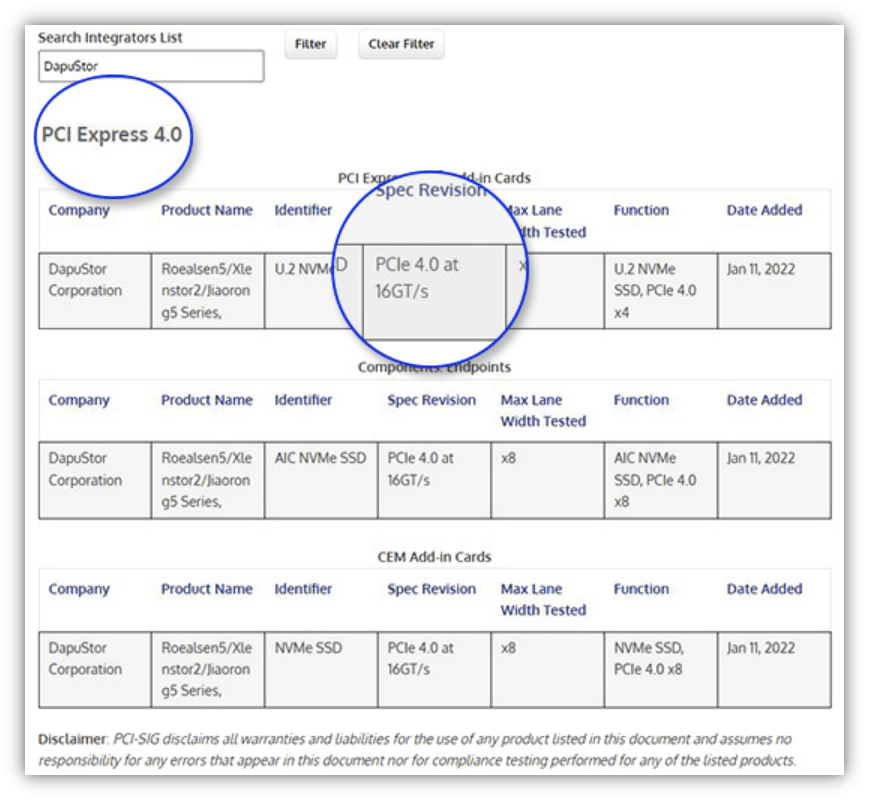Click the Company column header in Add-in Cards table
The width and height of the screenshot is (870, 801).
(78, 210)
